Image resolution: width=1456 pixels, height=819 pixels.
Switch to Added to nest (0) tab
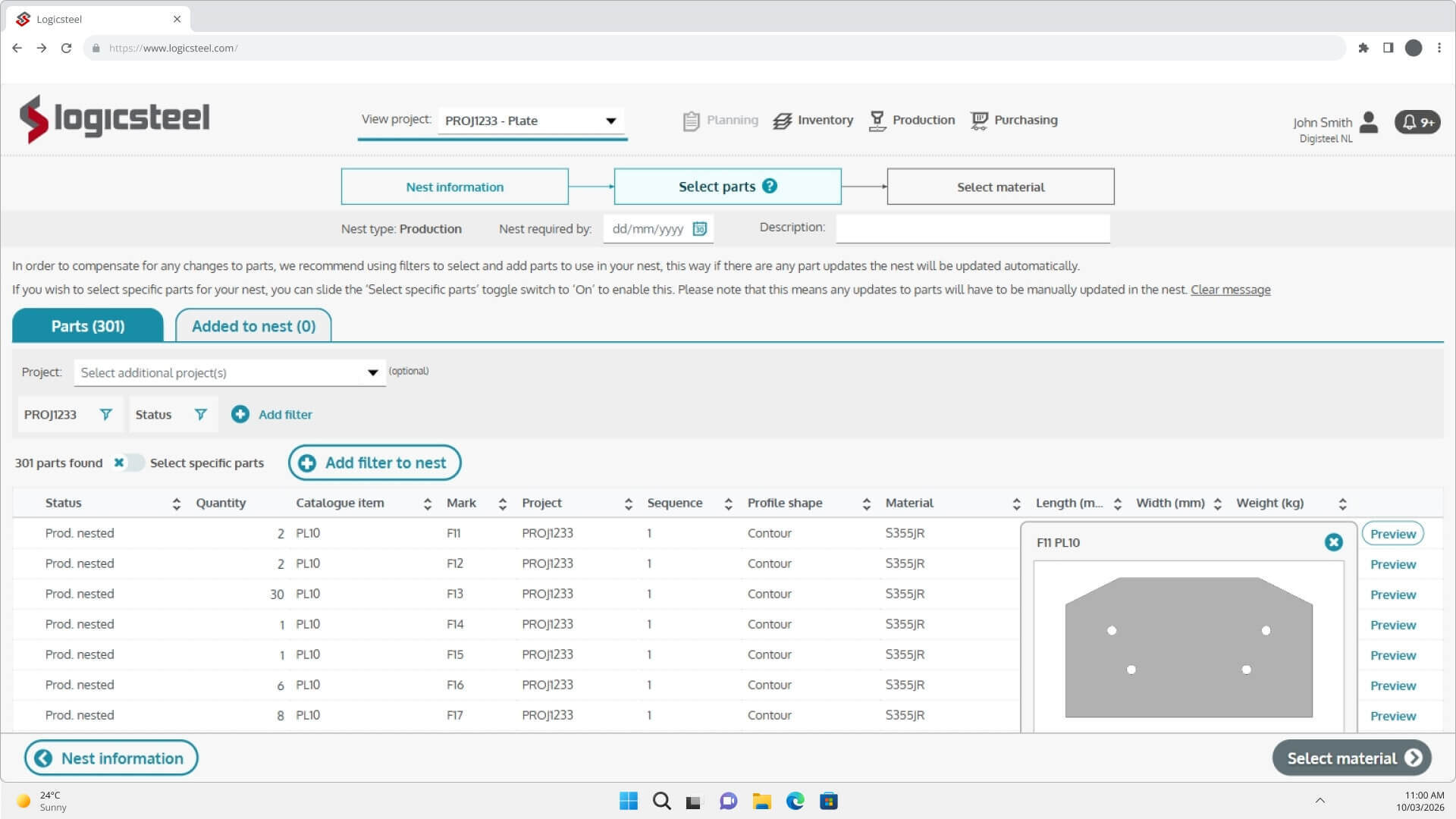253,326
